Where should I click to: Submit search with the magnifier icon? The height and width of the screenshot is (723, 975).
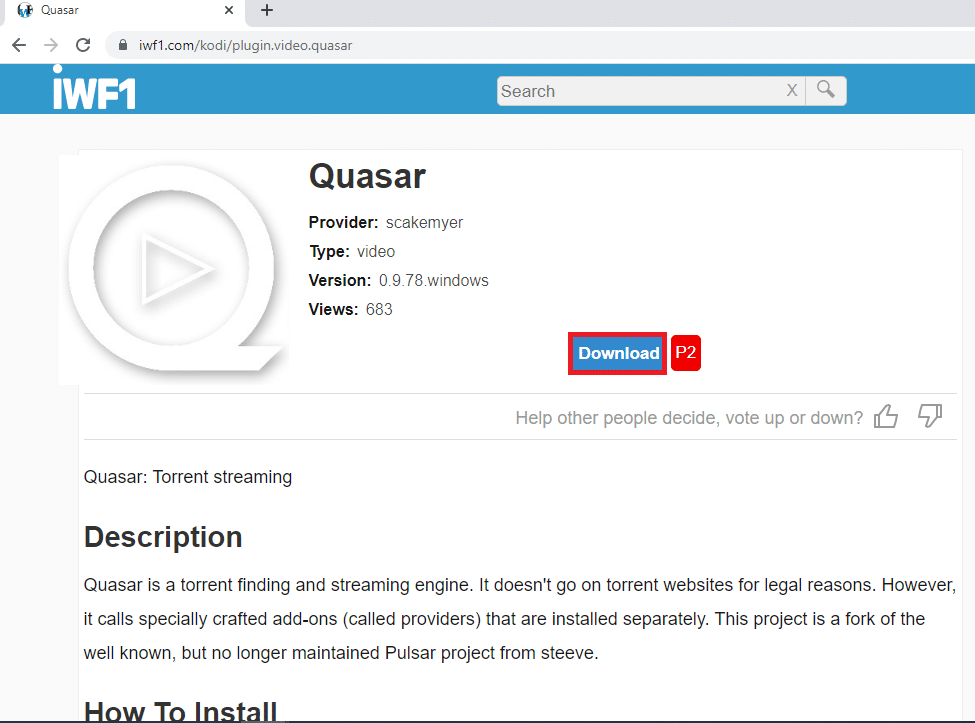[826, 91]
